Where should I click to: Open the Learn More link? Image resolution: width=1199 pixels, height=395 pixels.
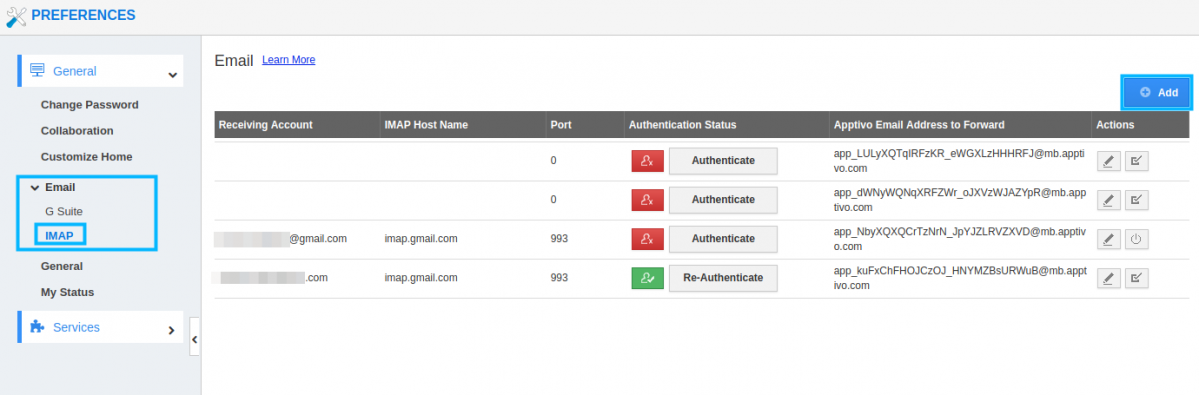coord(288,60)
